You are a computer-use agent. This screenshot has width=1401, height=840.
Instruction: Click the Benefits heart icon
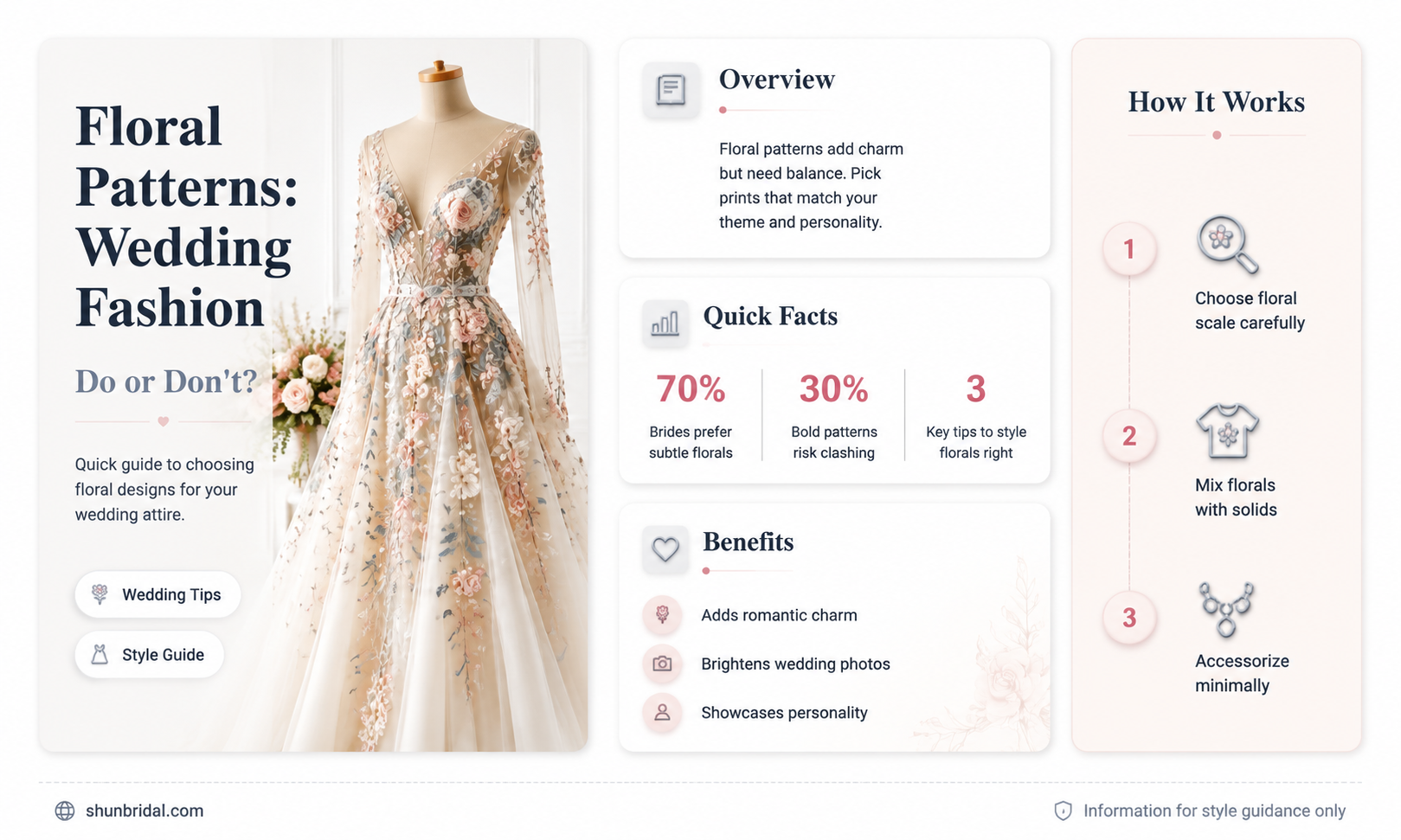click(x=665, y=549)
